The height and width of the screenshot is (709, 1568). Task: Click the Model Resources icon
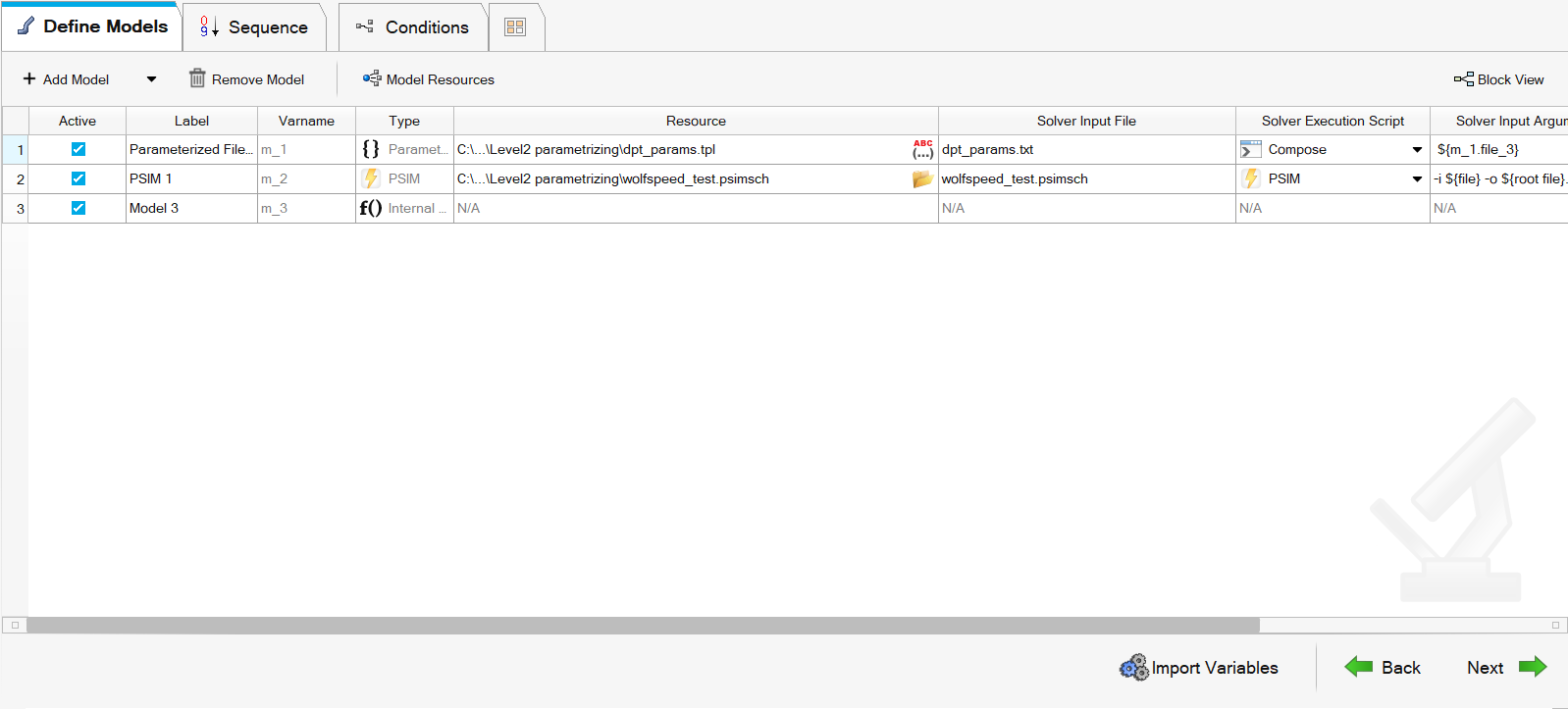[372, 78]
